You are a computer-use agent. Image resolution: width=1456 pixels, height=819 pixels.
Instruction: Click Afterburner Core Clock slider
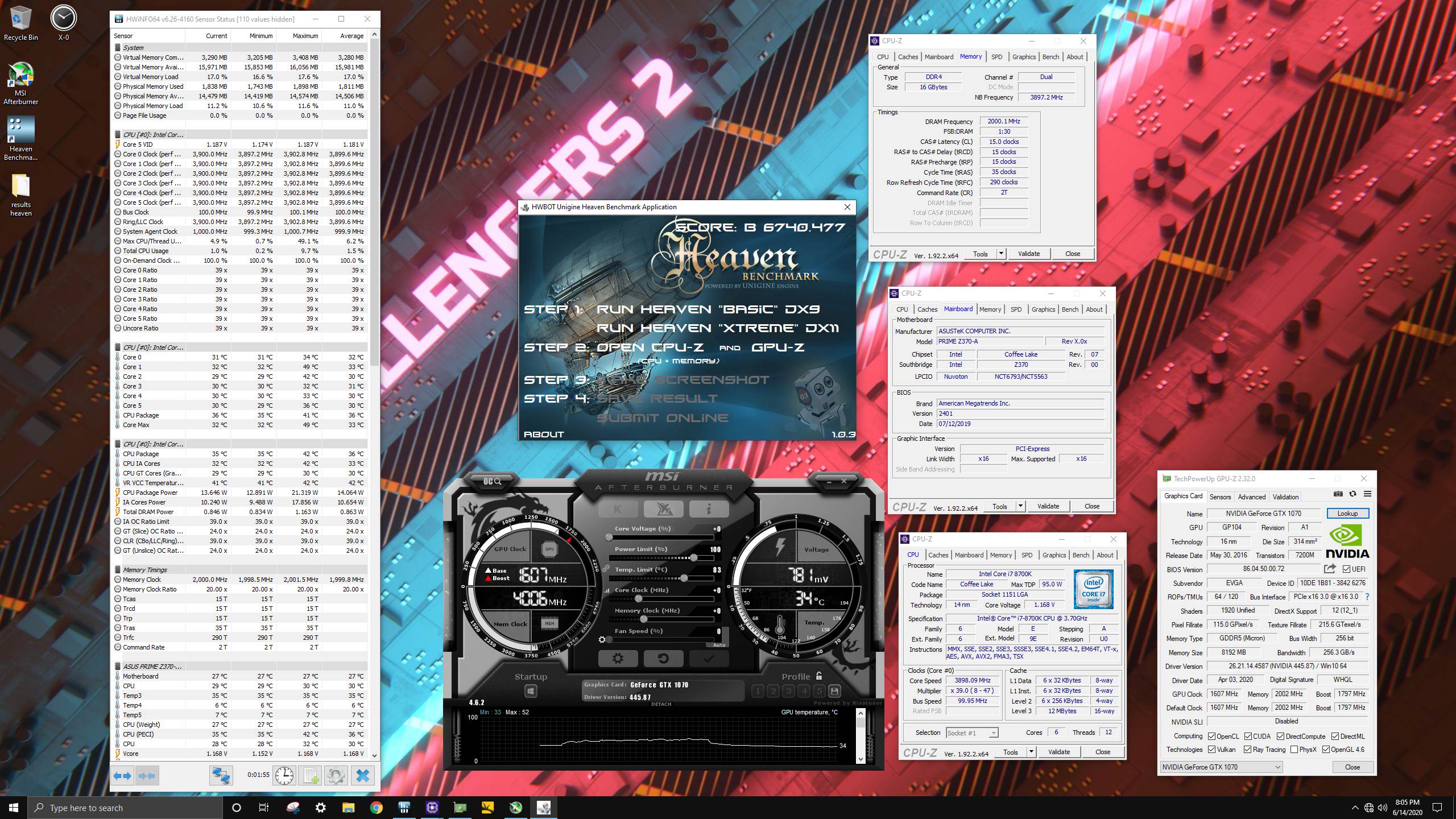(661, 598)
